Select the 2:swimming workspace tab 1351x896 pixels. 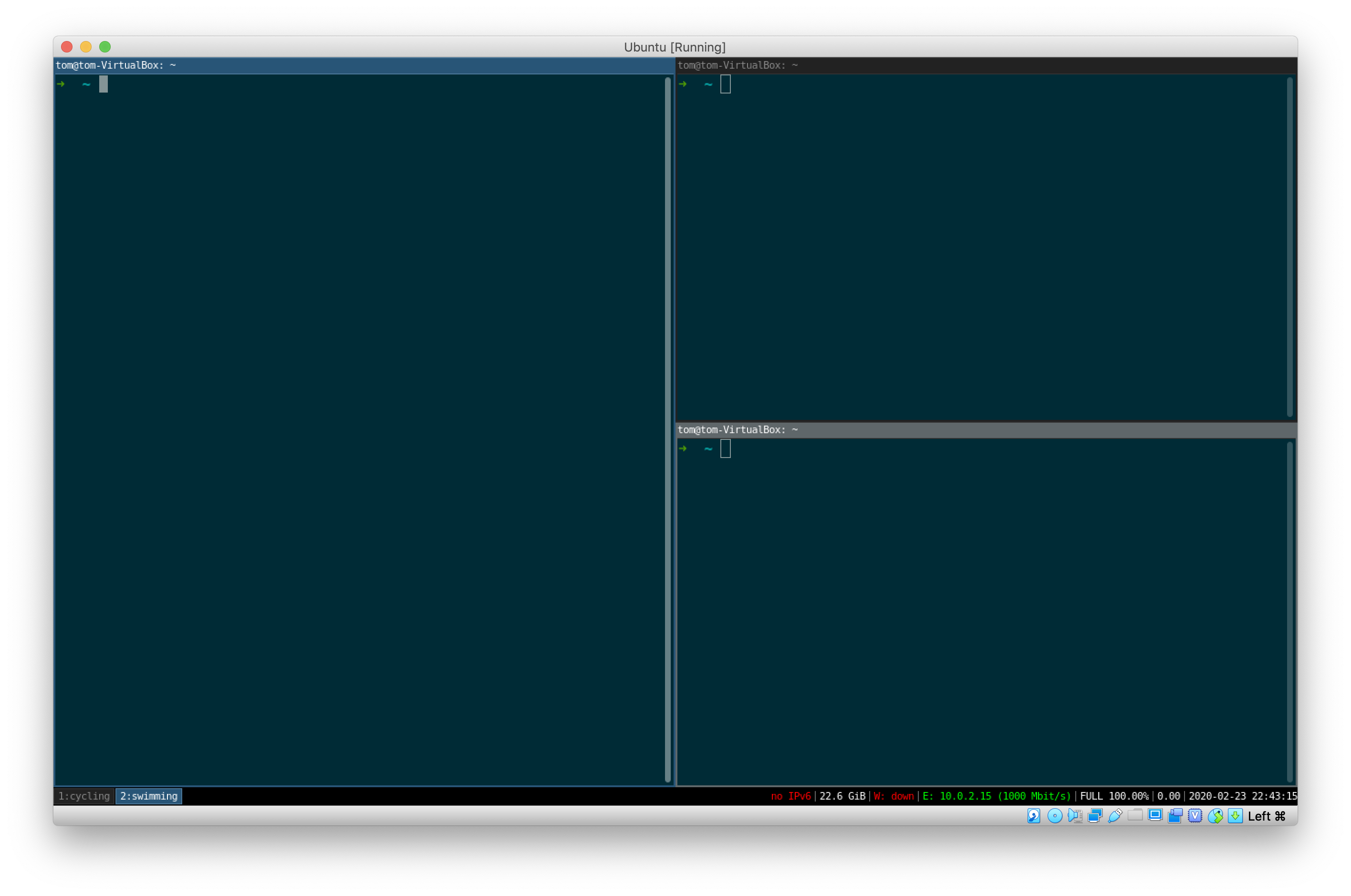[x=148, y=796]
